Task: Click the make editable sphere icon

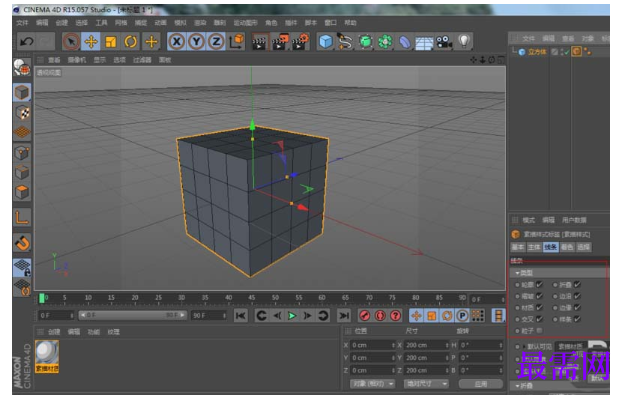Action: [22, 67]
